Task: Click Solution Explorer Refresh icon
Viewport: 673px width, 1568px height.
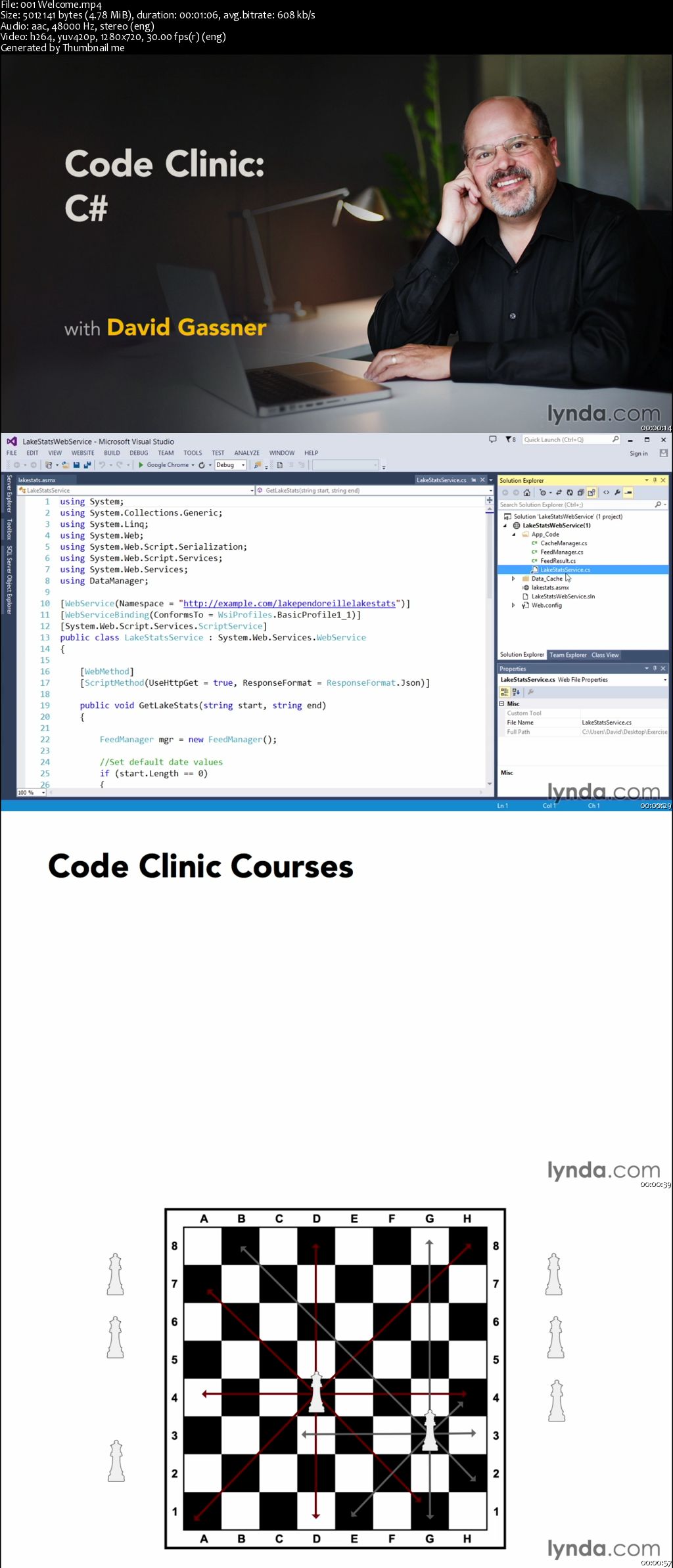Action: tap(570, 493)
